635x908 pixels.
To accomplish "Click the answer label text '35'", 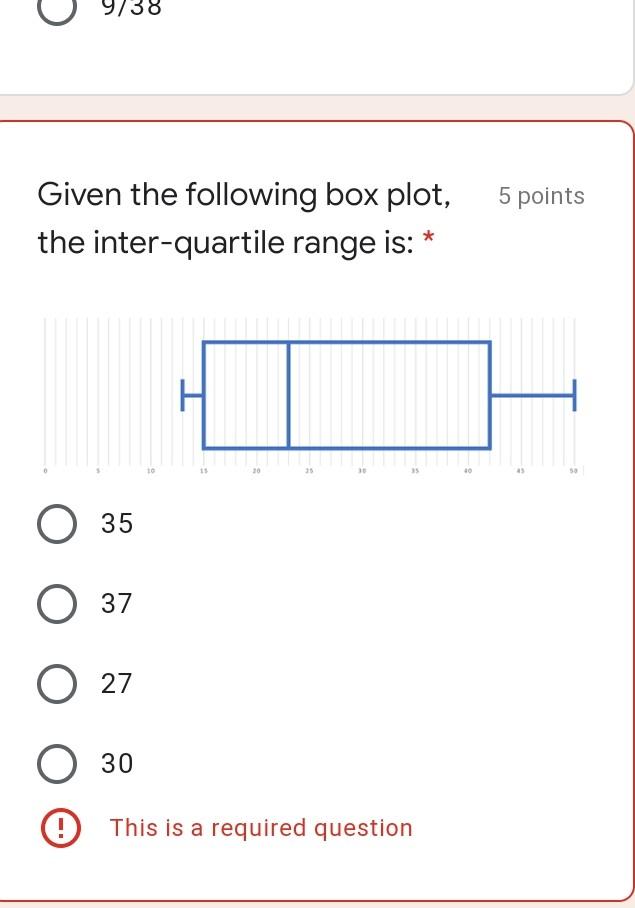I will [x=117, y=523].
